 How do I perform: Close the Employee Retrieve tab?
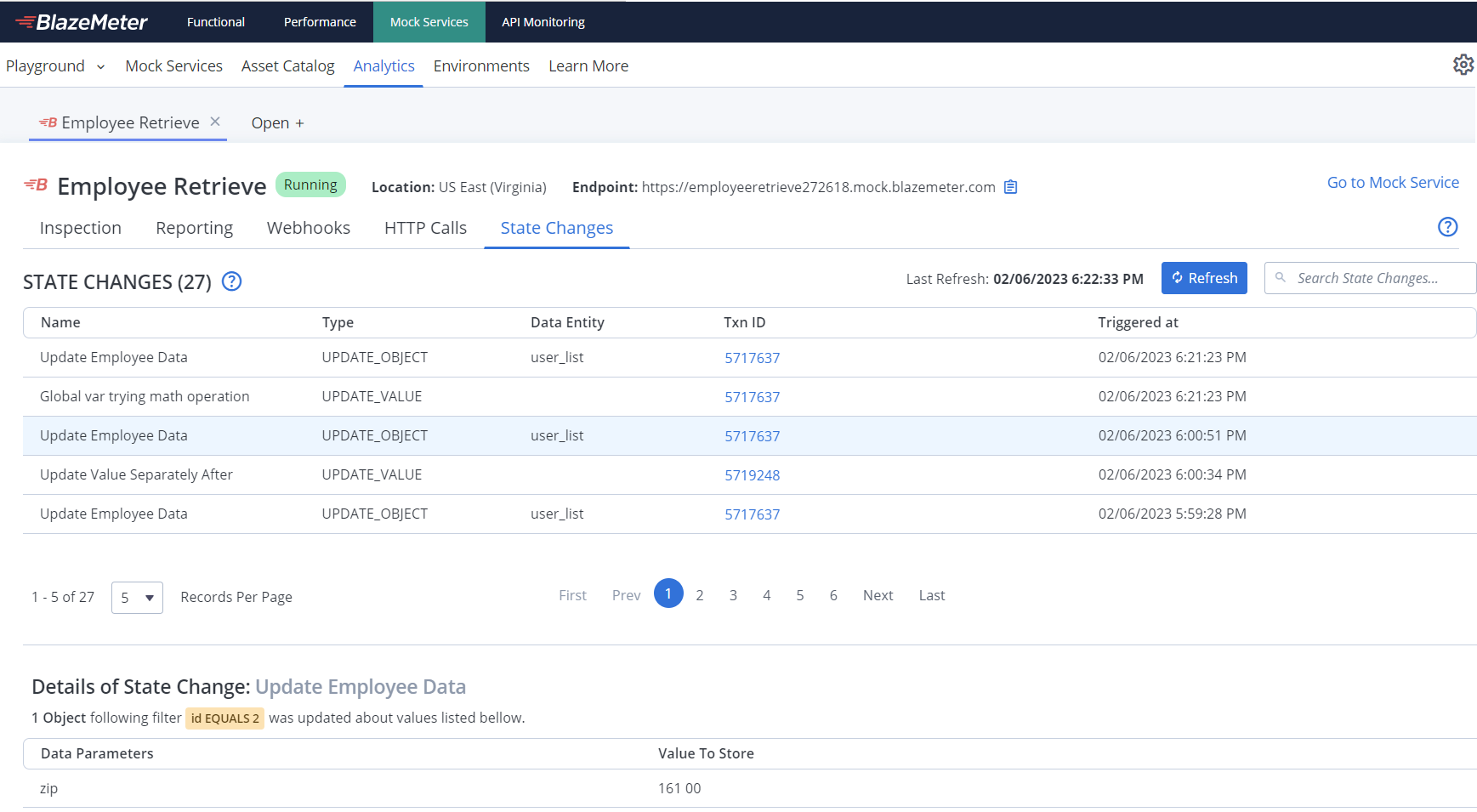[215, 122]
